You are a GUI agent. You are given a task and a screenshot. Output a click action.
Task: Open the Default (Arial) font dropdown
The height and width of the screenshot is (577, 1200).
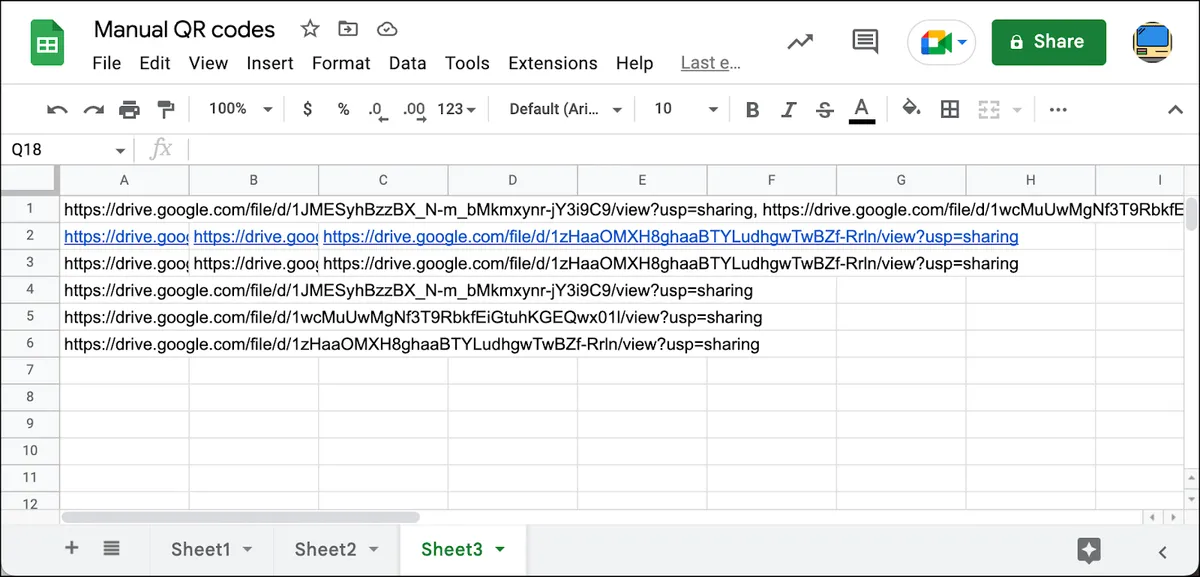tap(565, 109)
